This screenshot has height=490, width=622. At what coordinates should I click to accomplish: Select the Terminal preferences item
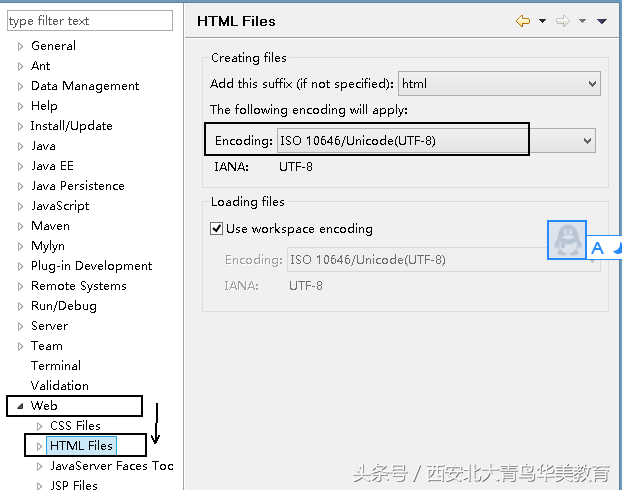point(56,366)
